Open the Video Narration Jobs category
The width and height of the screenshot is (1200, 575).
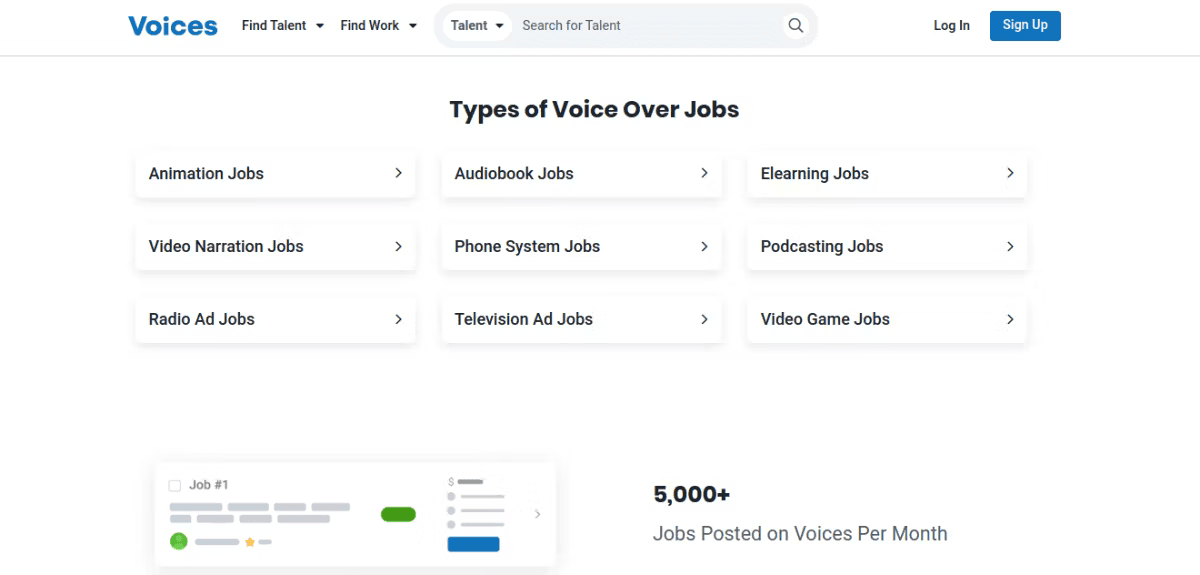coord(275,246)
